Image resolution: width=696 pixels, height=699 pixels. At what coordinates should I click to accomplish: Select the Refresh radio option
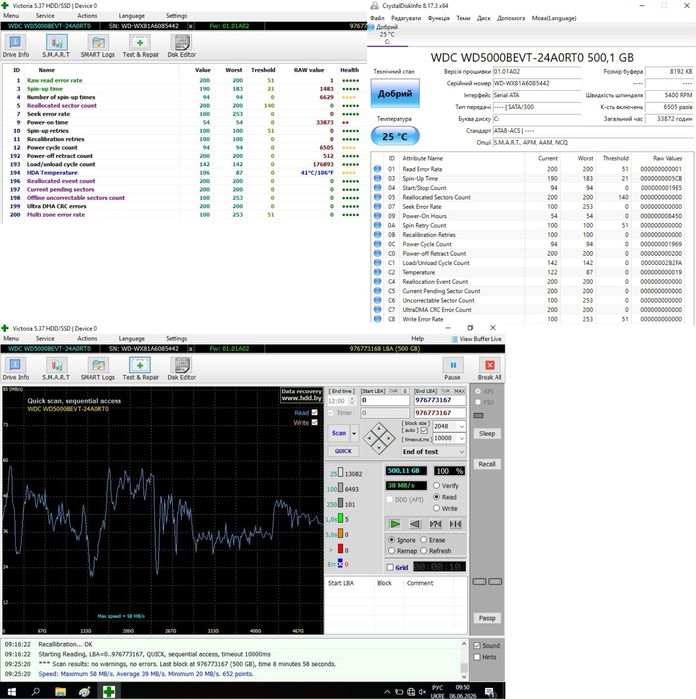coord(424,551)
